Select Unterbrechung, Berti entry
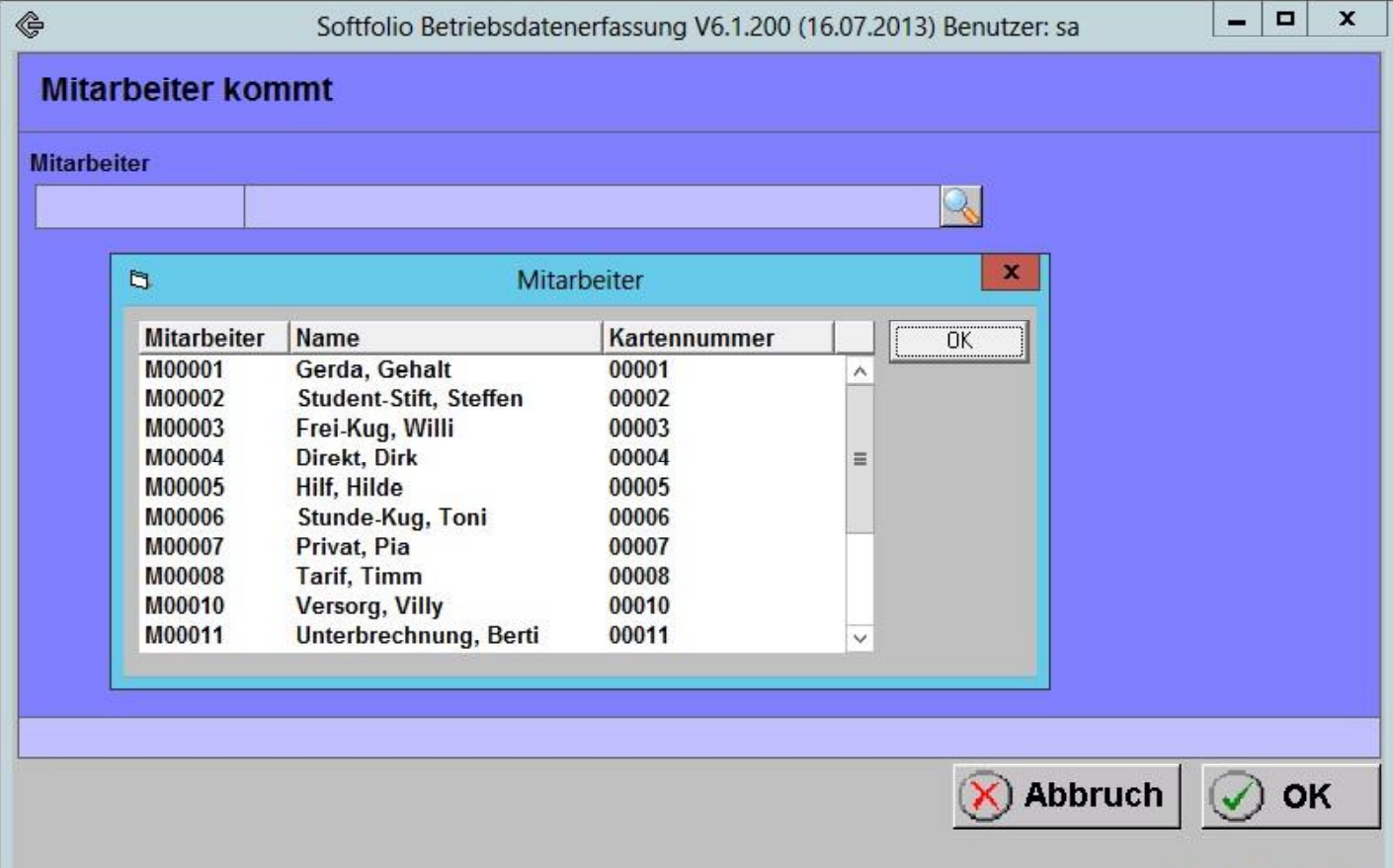Screen dimensions: 1393x868 point(416,636)
